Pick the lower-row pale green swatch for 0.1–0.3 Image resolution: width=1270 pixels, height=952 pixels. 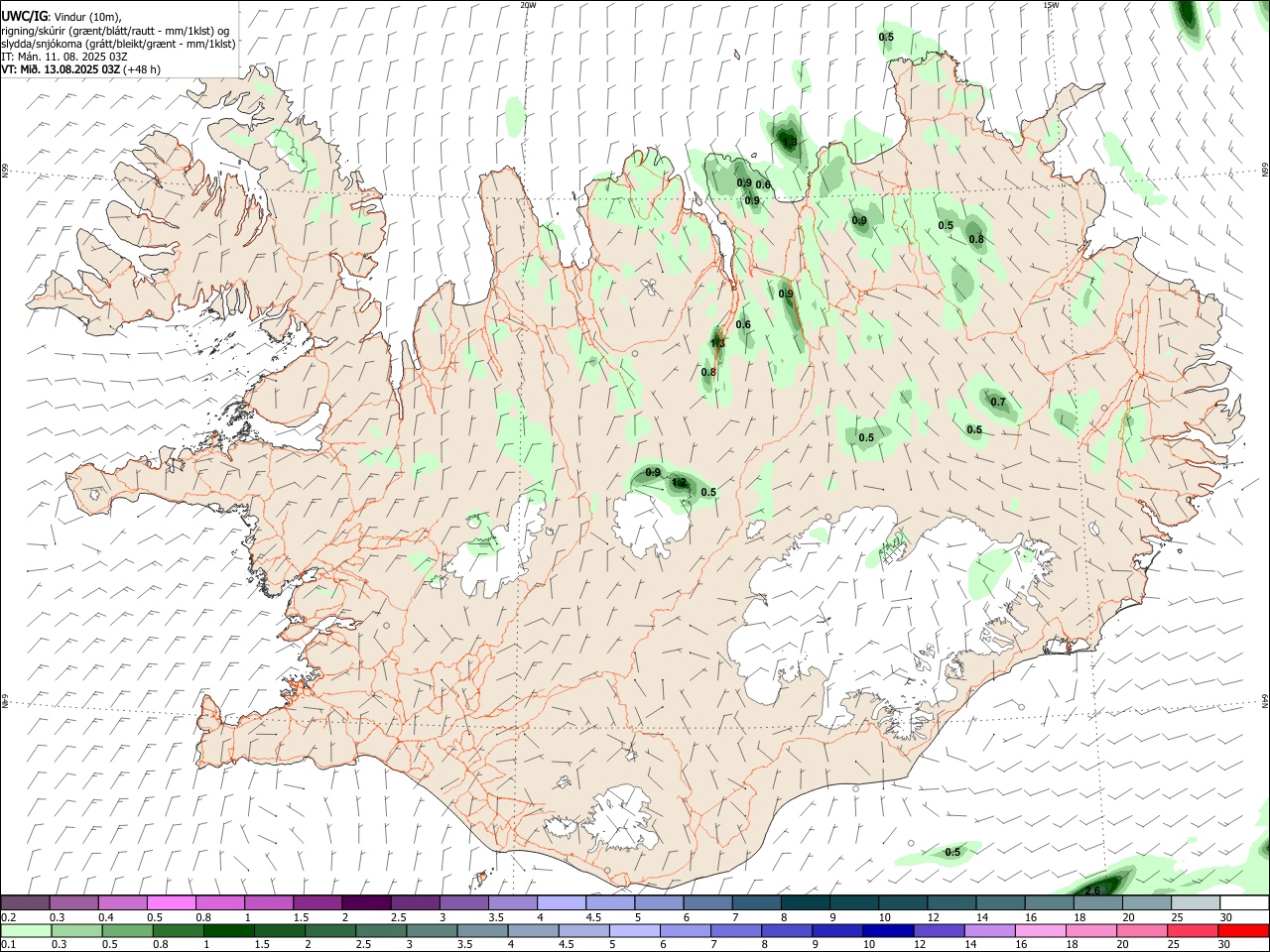click(26, 930)
